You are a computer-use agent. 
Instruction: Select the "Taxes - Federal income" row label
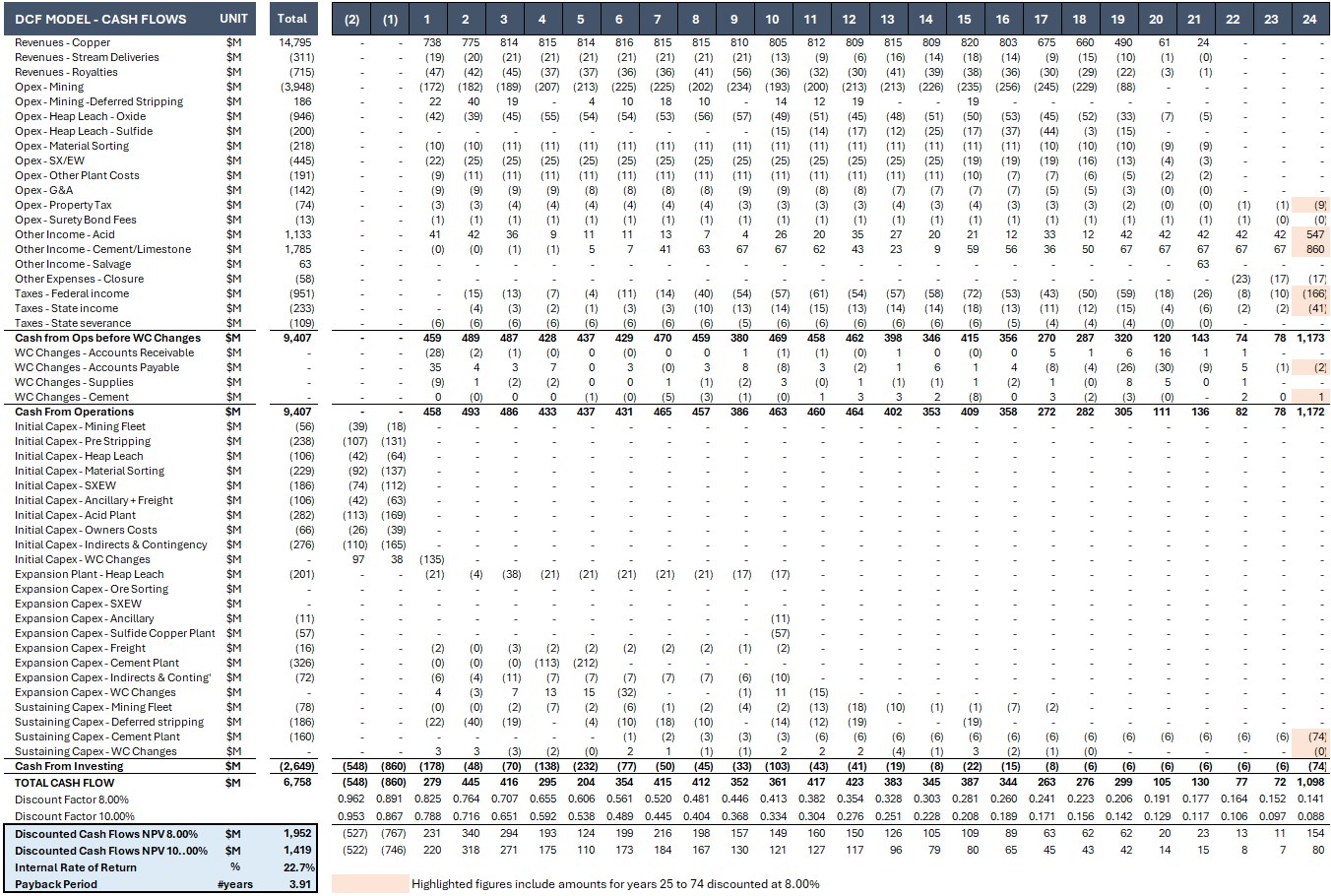pyautogui.click(x=72, y=293)
